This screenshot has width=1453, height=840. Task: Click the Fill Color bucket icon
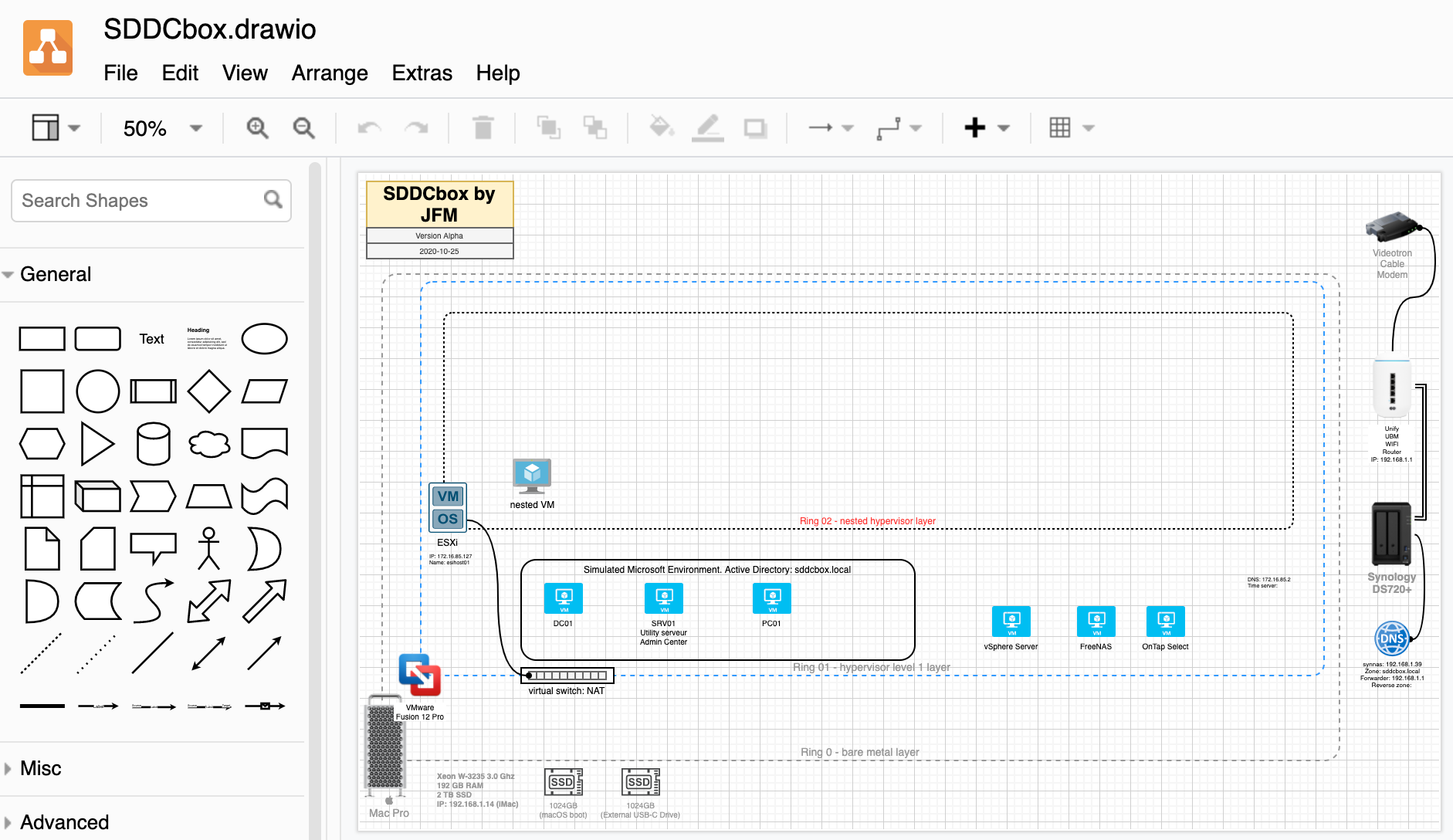coord(661,126)
